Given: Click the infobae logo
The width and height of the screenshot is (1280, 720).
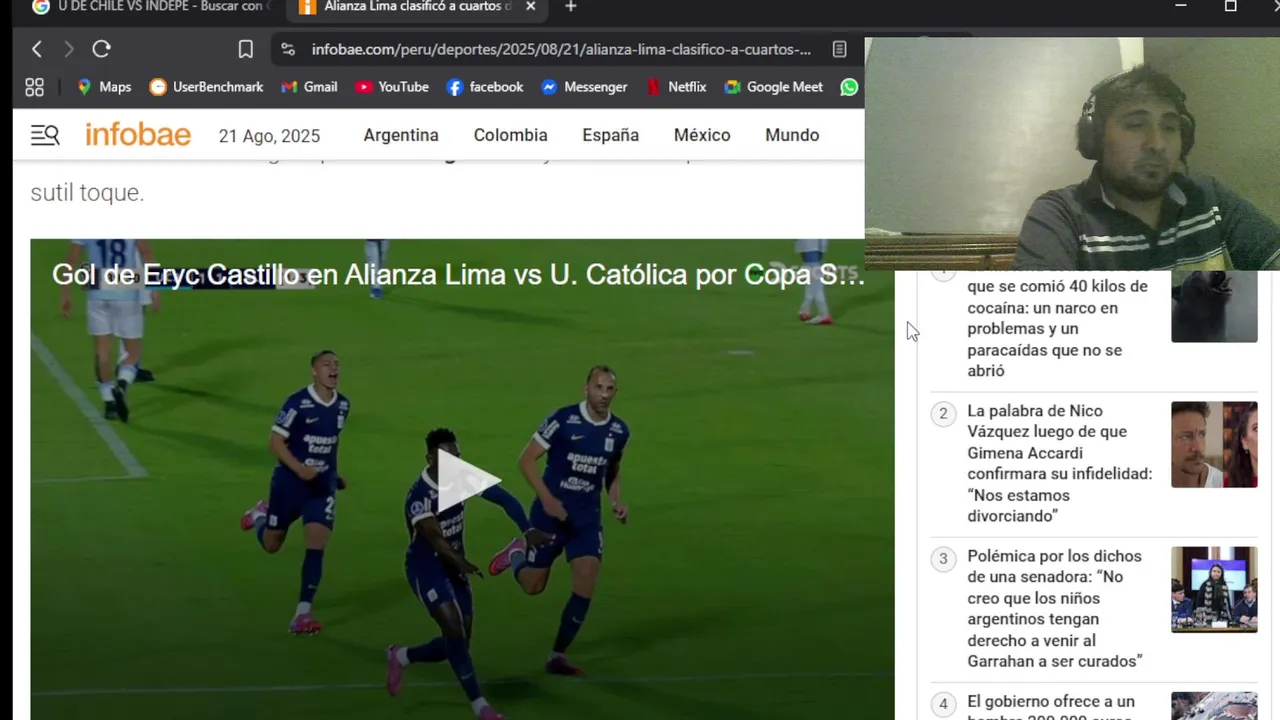Looking at the screenshot, I should 138,135.
